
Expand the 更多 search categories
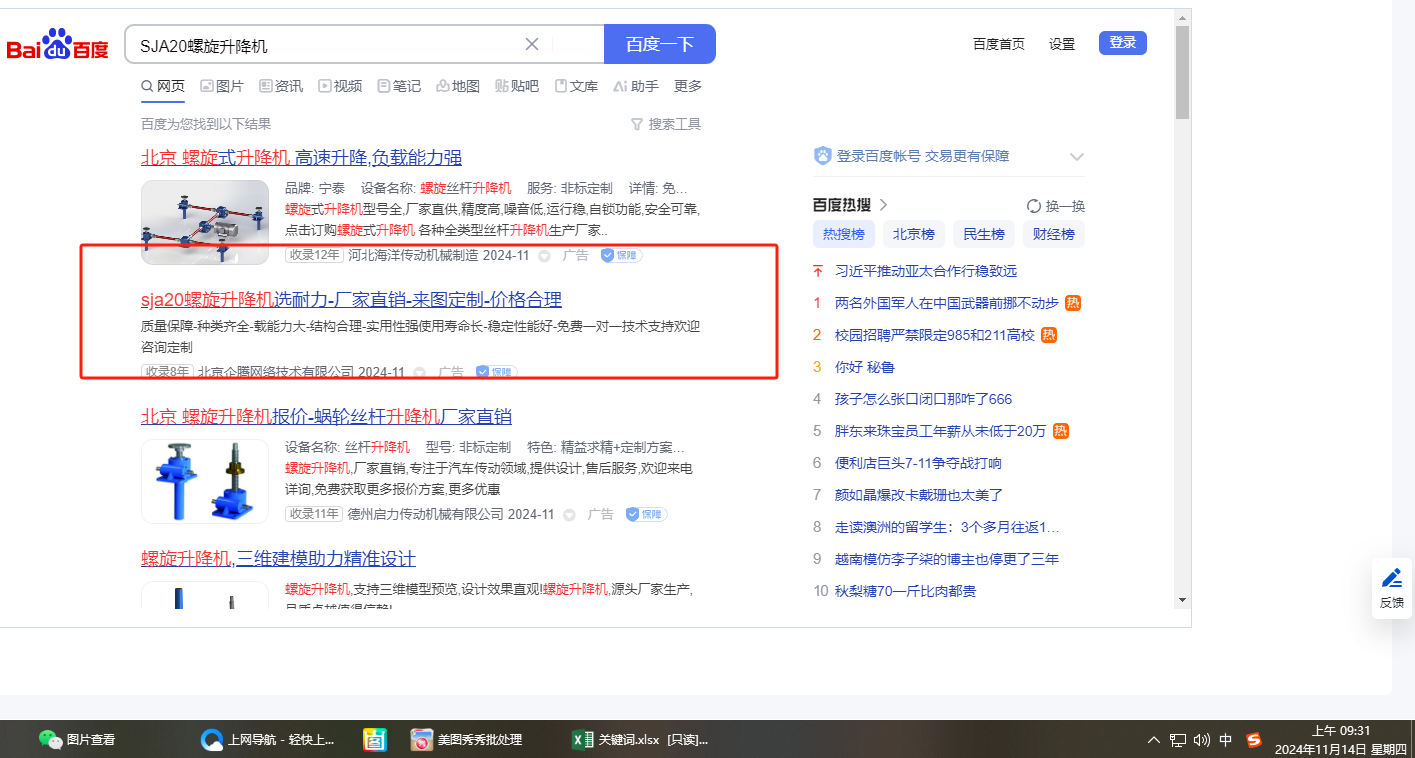pos(688,86)
